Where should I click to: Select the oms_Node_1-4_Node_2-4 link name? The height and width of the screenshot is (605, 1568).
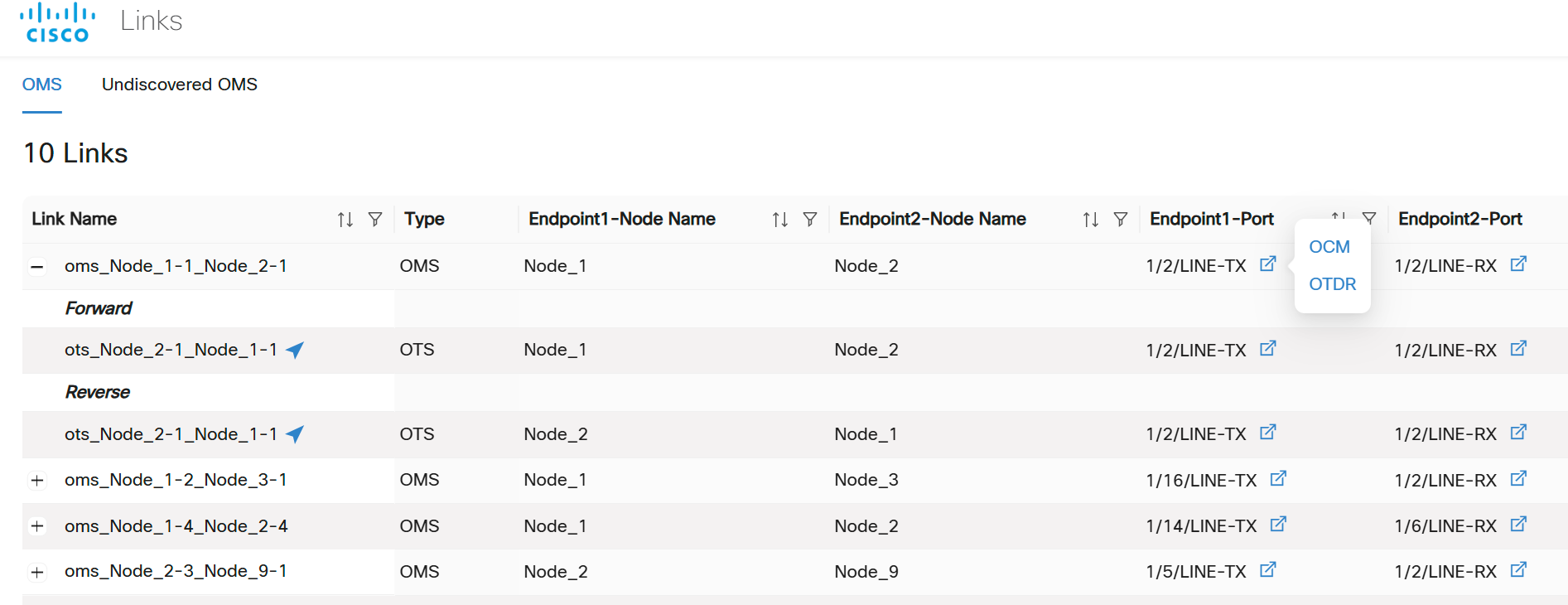click(x=176, y=526)
